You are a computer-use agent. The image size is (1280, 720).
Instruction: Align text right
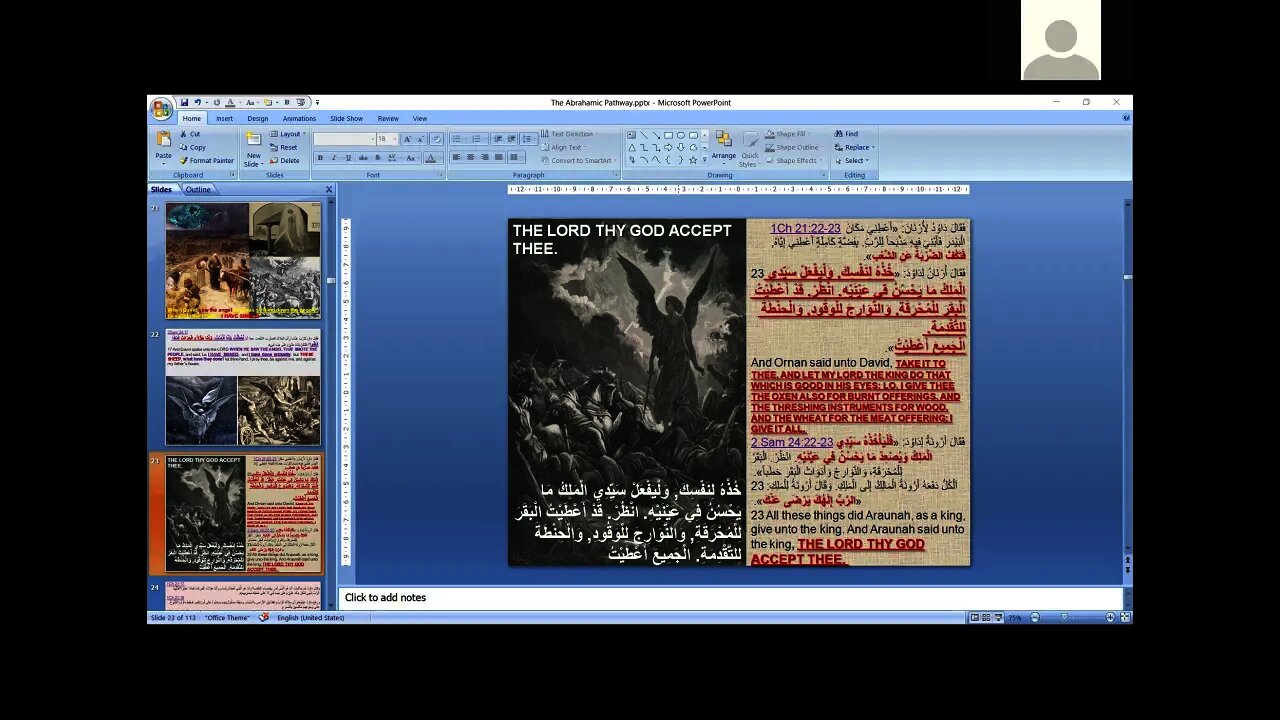[x=485, y=157]
